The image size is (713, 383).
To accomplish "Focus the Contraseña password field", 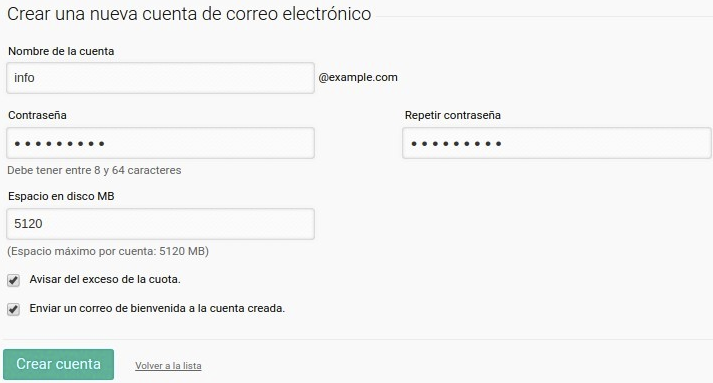I will point(160,143).
